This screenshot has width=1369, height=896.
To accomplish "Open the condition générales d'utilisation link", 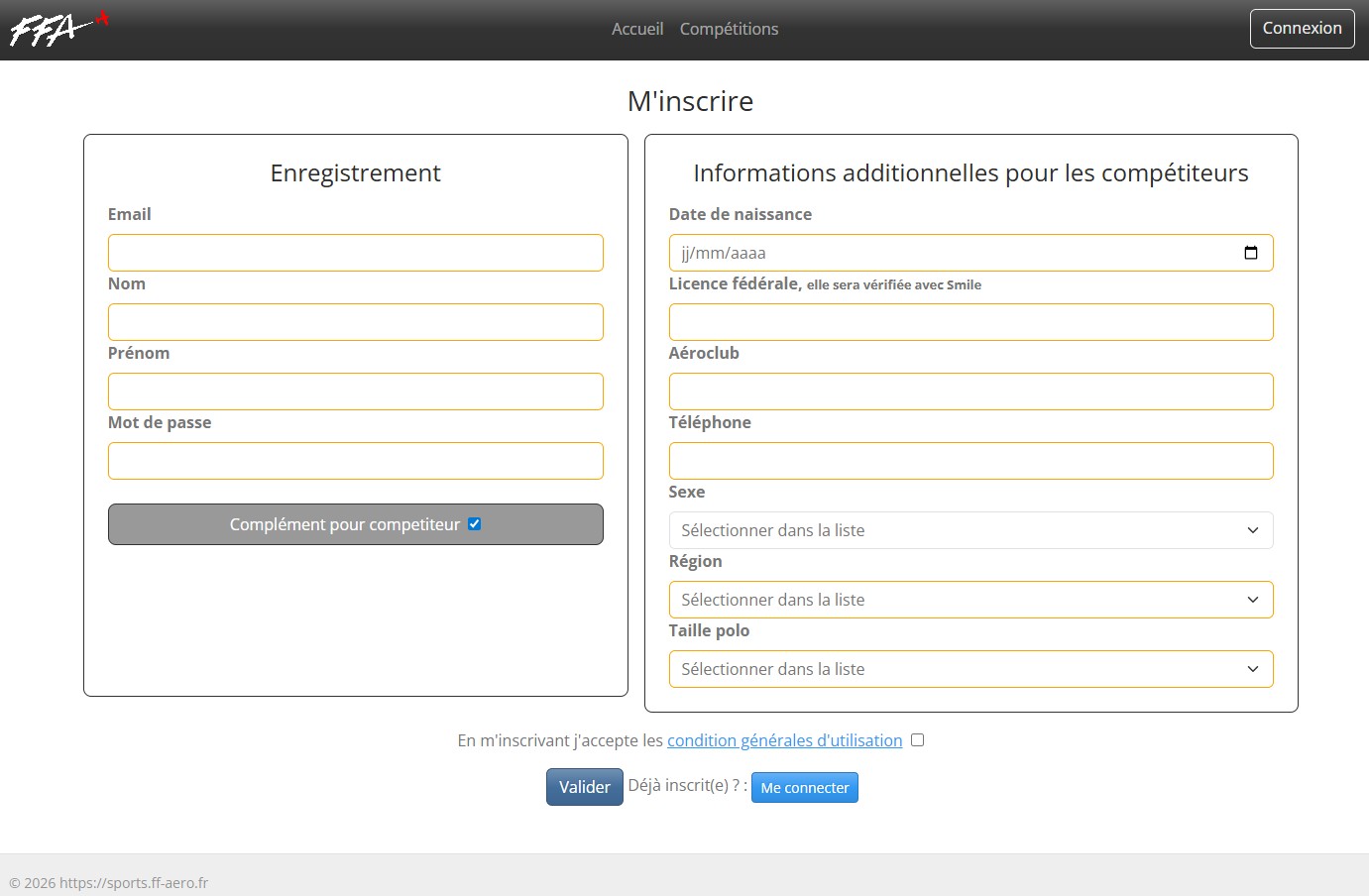I will pyautogui.click(x=784, y=740).
